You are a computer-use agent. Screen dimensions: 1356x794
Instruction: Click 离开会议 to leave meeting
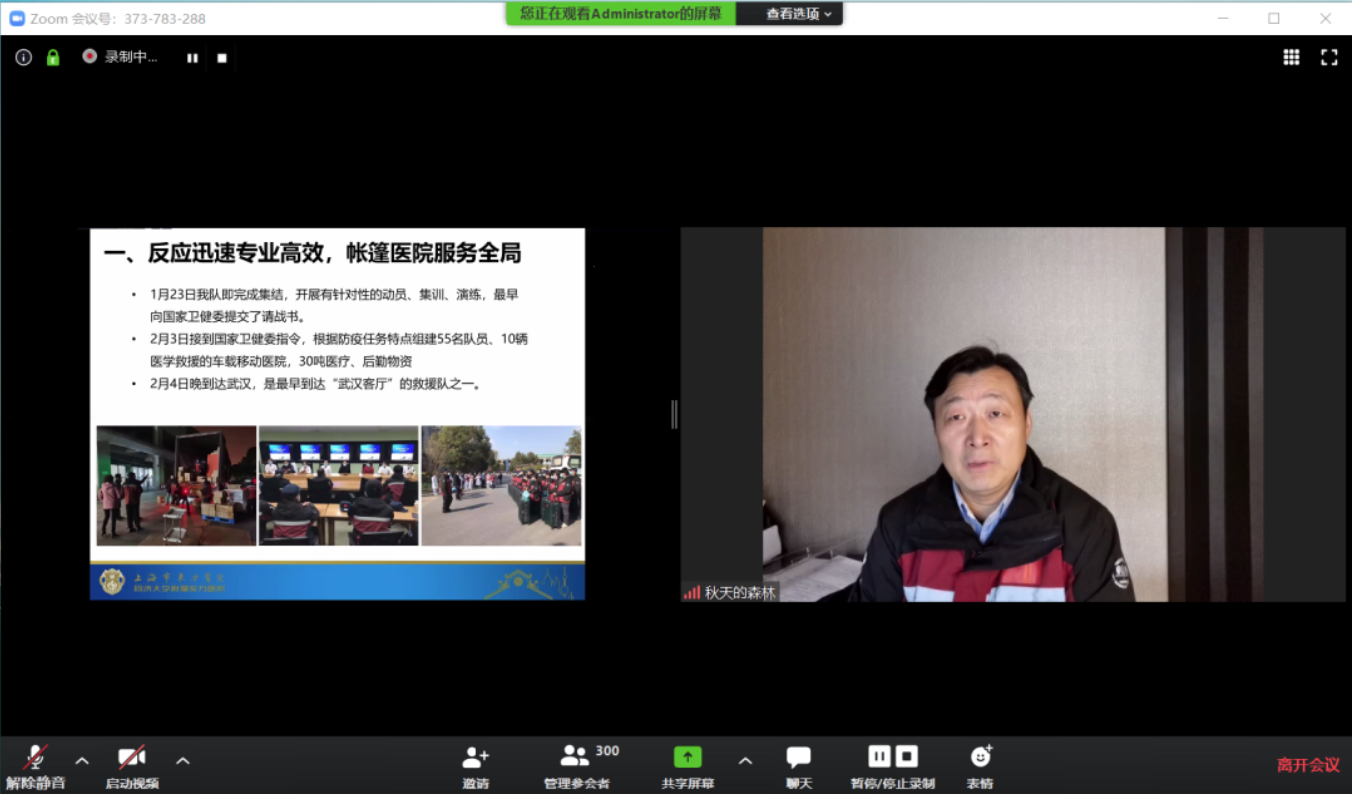[1307, 765]
